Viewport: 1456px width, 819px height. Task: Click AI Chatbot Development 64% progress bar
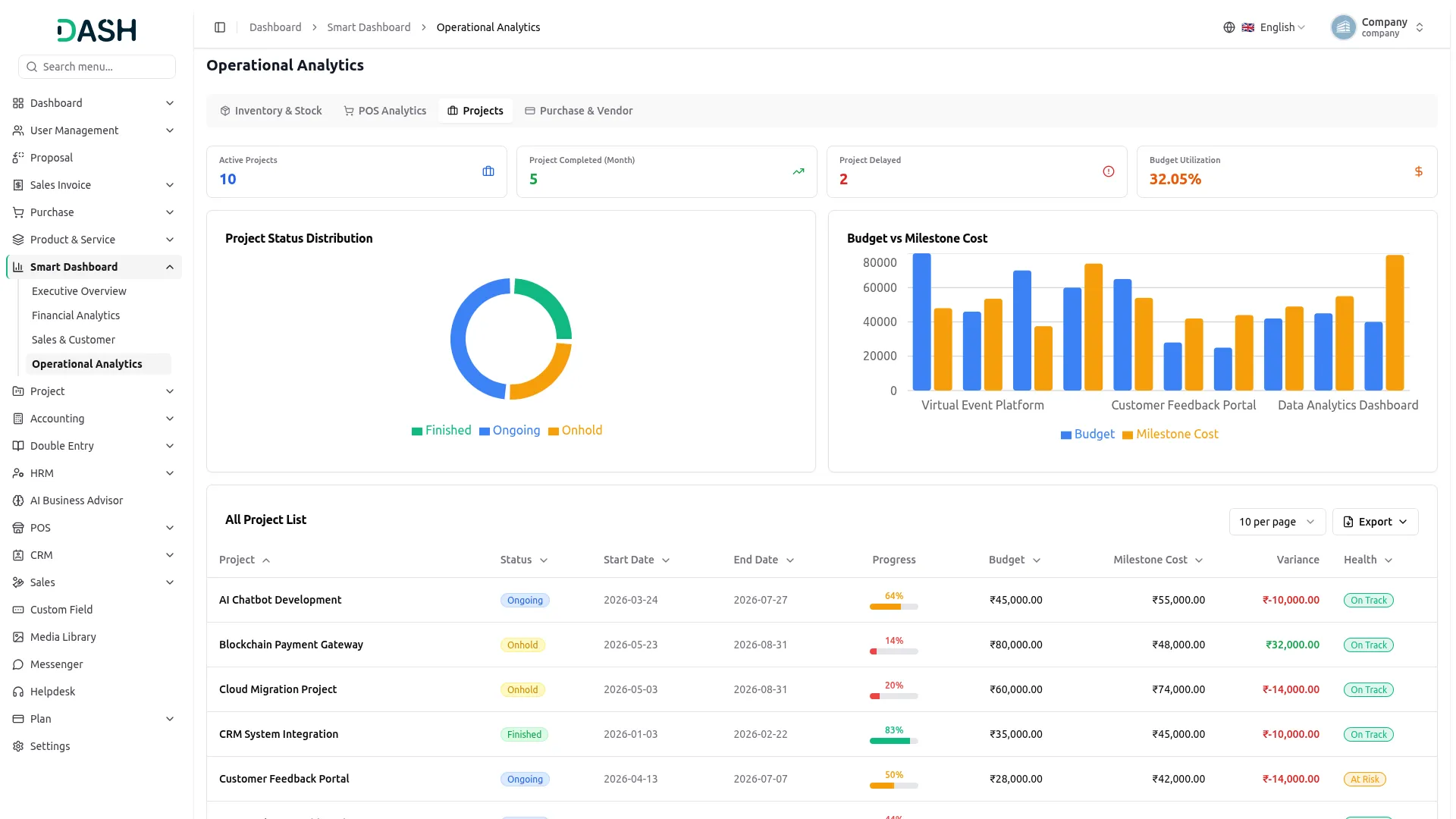[893, 607]
